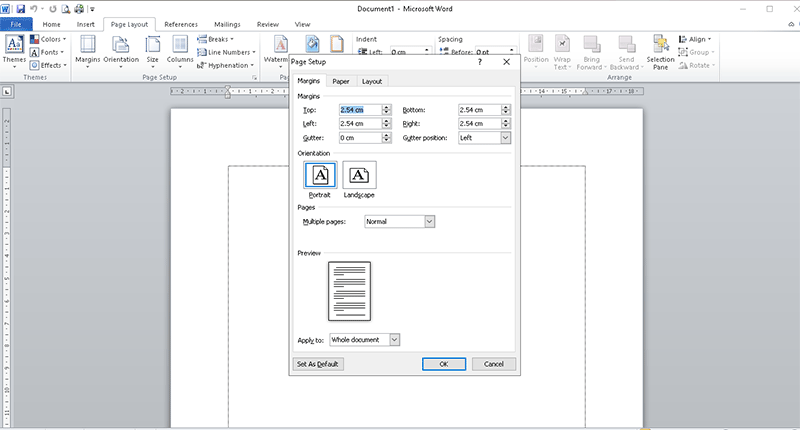This screenshot has width=800, height=430.
Task: Confirm Page Setup with OK
Action: (444, 364)
